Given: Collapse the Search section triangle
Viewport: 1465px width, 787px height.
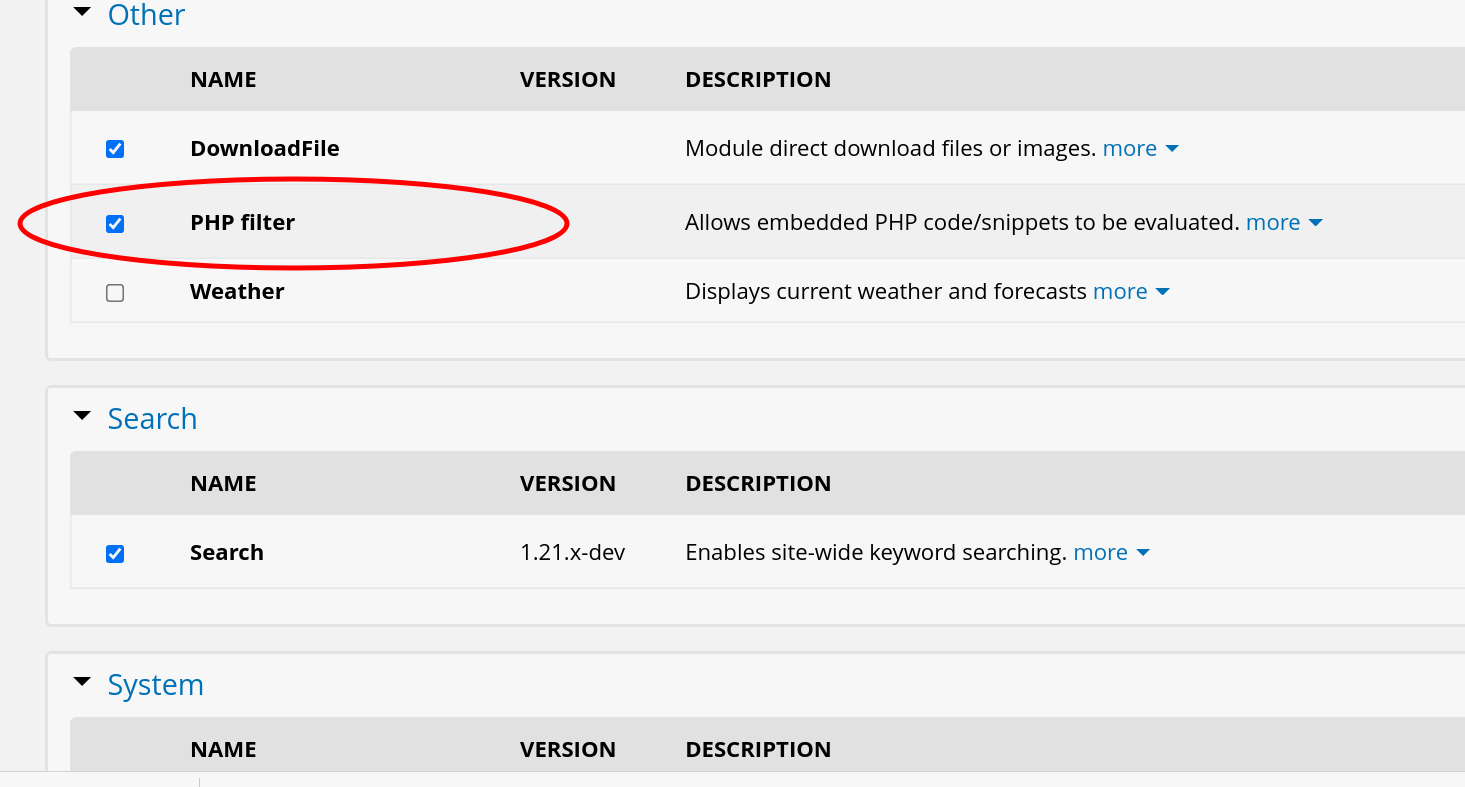Looking at the screenshot, I should [x=82, y=416].
